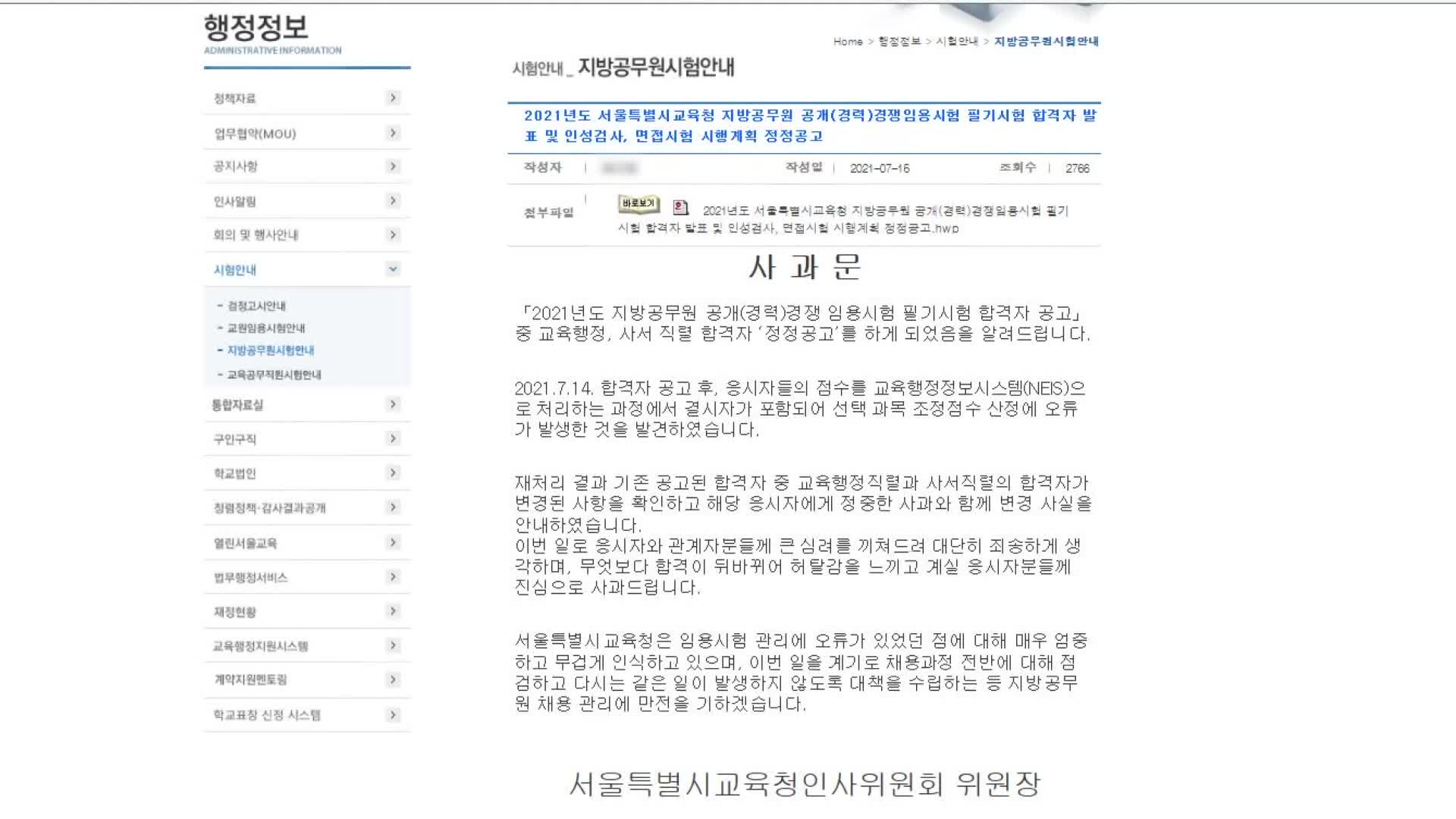Open the 통합자료실 menu item
This screenshot has height=819, width=1456.
point(237,405)
